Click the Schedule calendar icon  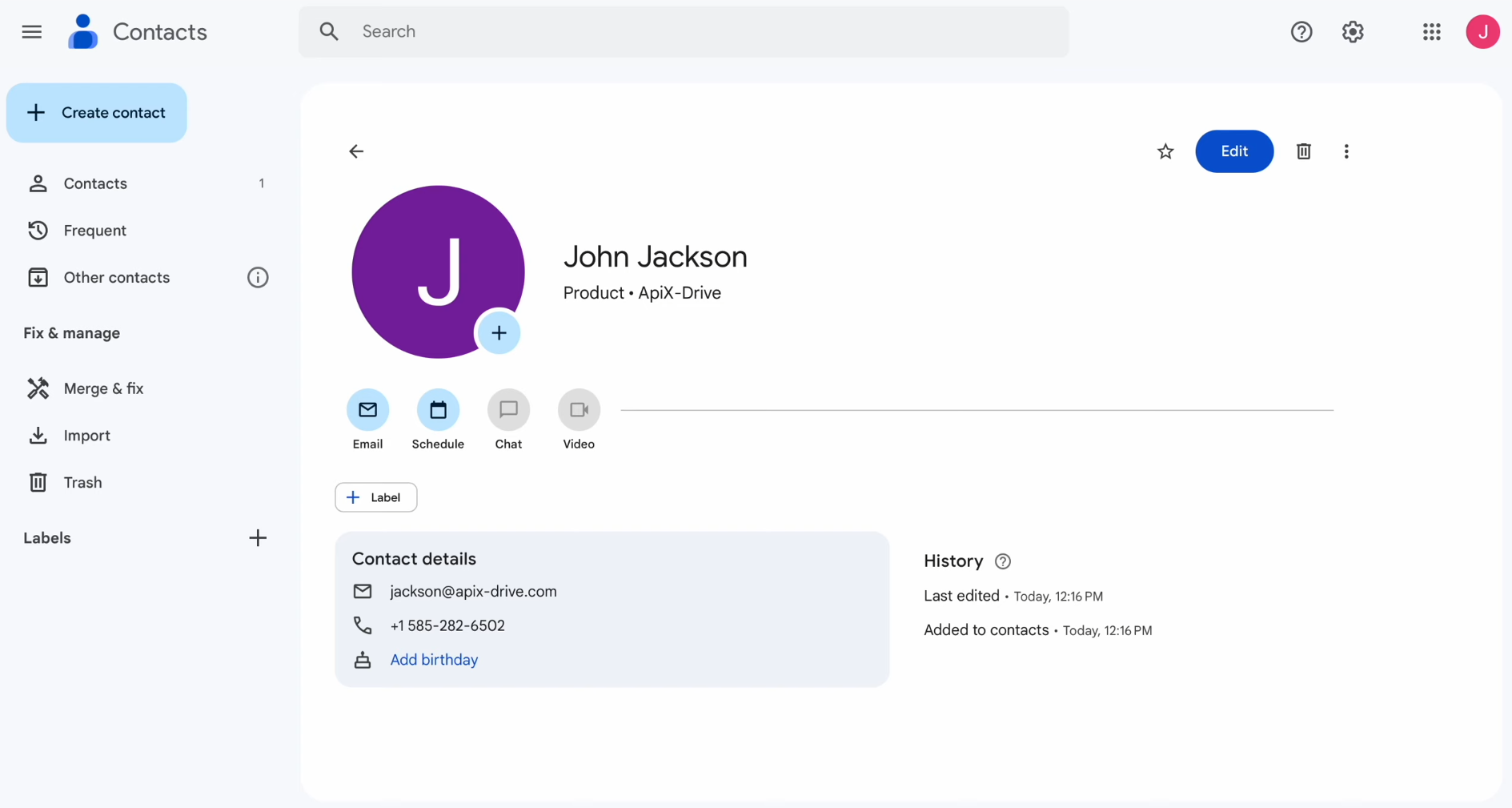(438, 409)
